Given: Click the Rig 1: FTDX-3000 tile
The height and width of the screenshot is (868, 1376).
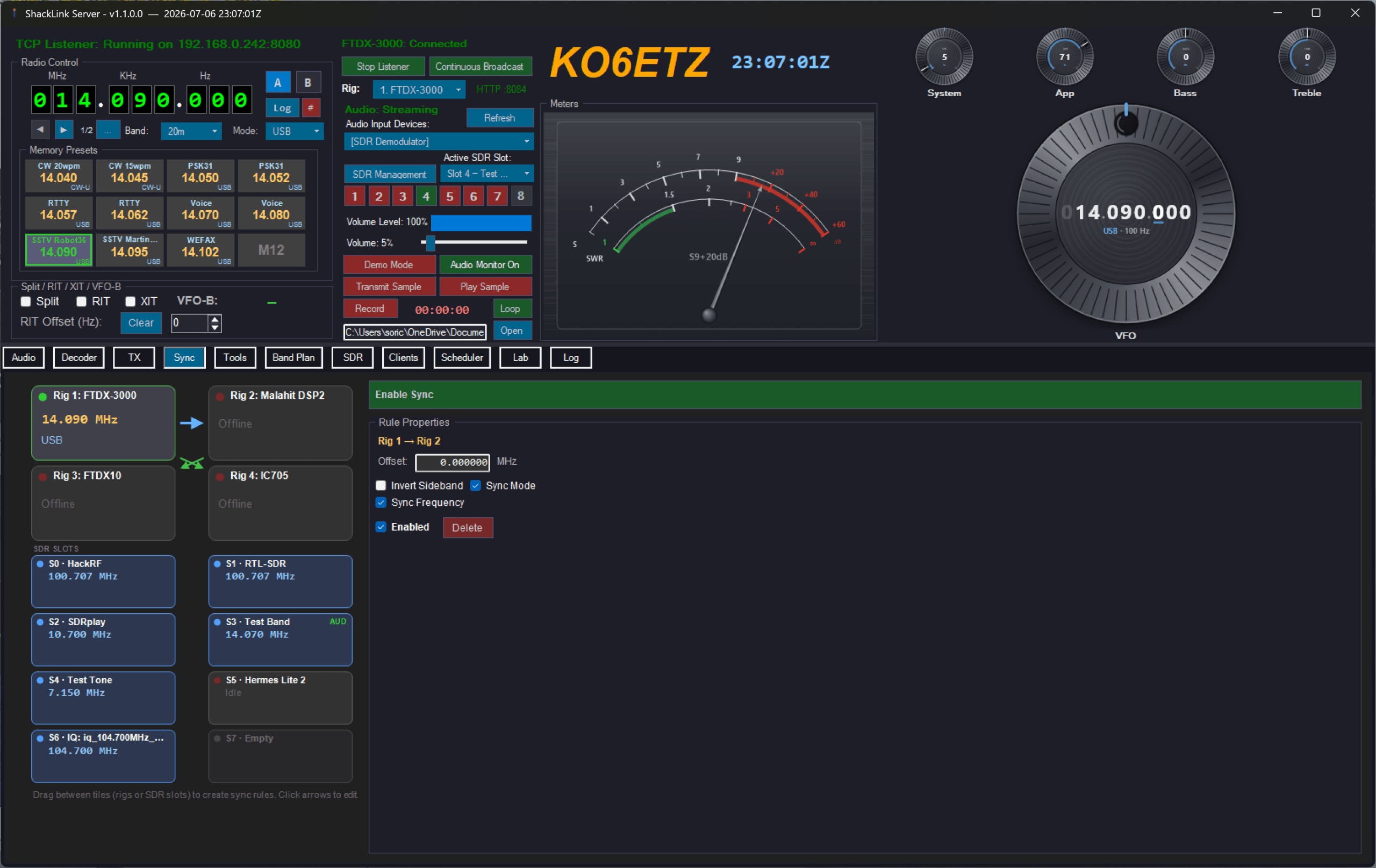Looking at the screenshot, I should click(103, 422).
